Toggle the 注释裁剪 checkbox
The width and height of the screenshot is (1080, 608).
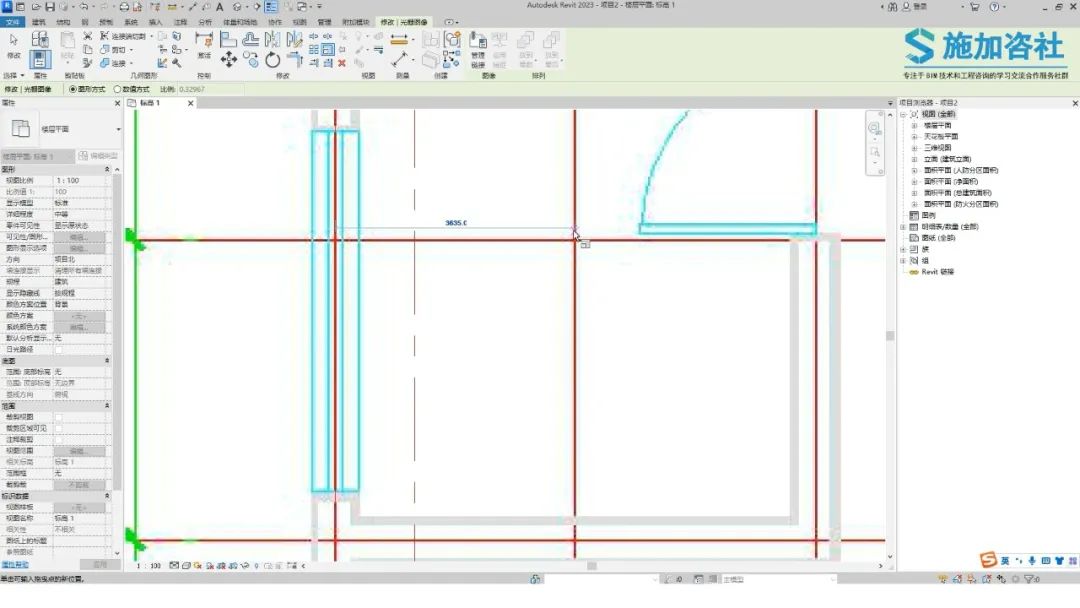(x=59, y=439)
